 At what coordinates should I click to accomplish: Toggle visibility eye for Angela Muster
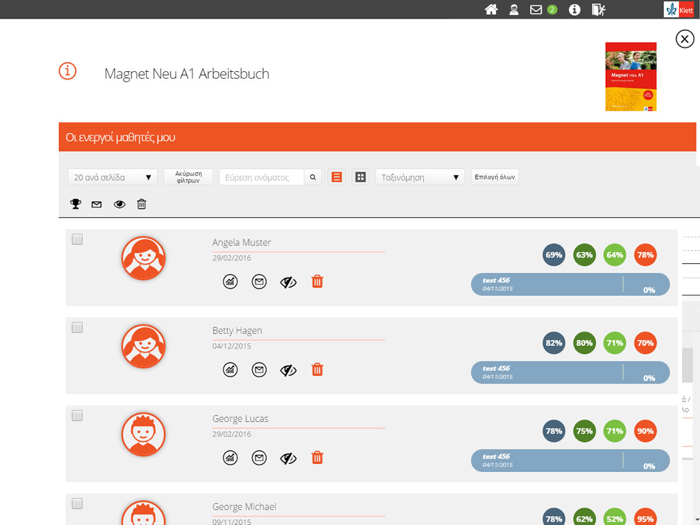288,282
